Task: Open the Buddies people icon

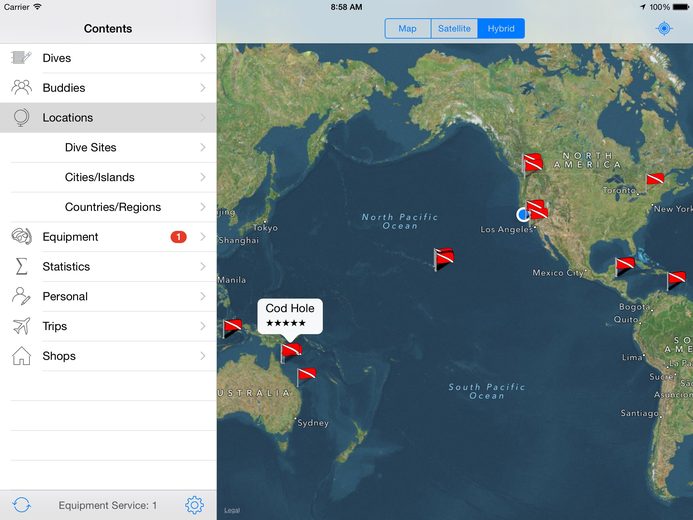Action: click(21, 87)
